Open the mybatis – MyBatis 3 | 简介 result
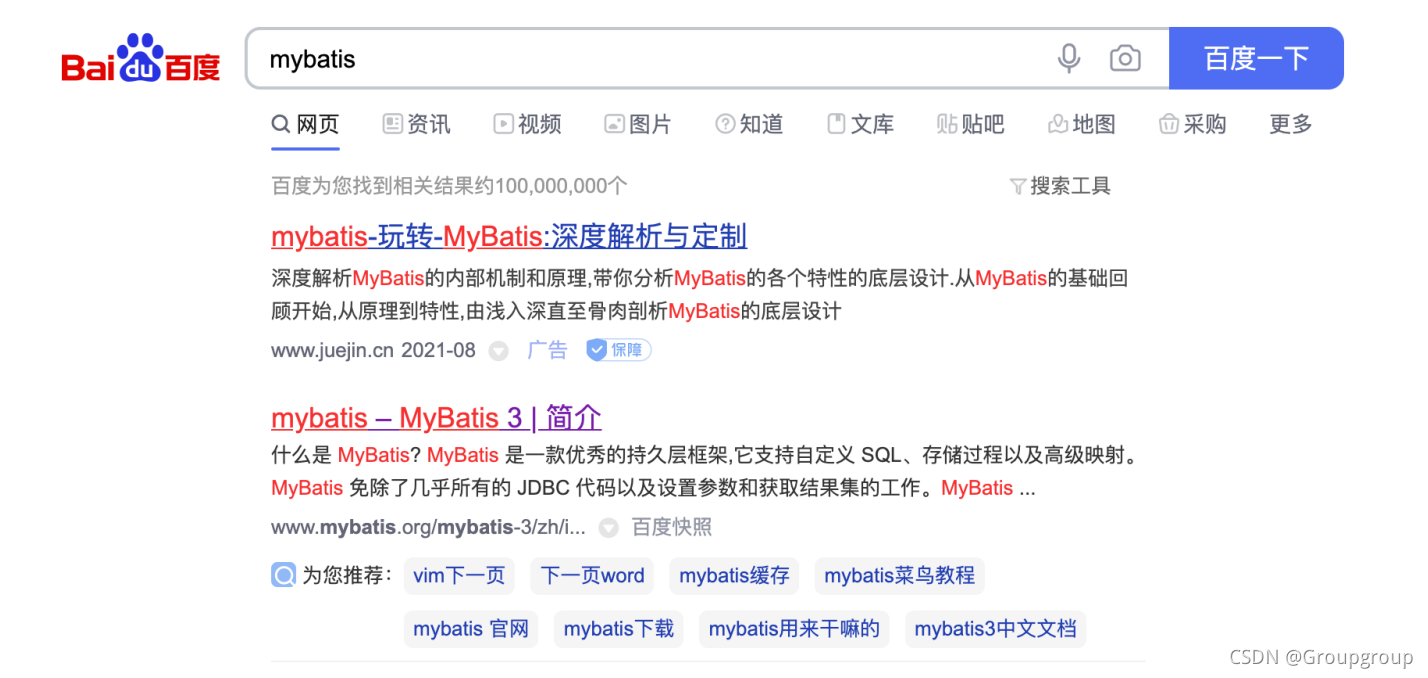The height and width of the screenshot is (678, 1428). [x=436, y=417]
